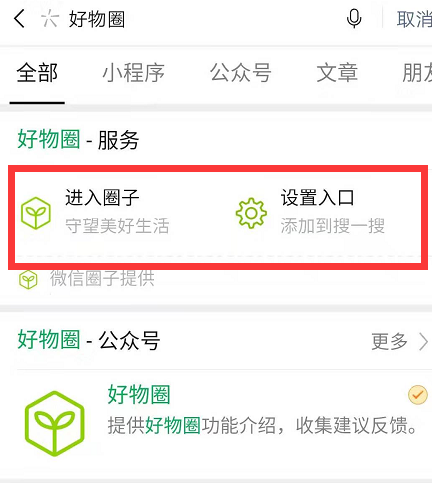Open the partially visible 朋友 tab
This screenshot has height=483, width=432.
(417, 73)
